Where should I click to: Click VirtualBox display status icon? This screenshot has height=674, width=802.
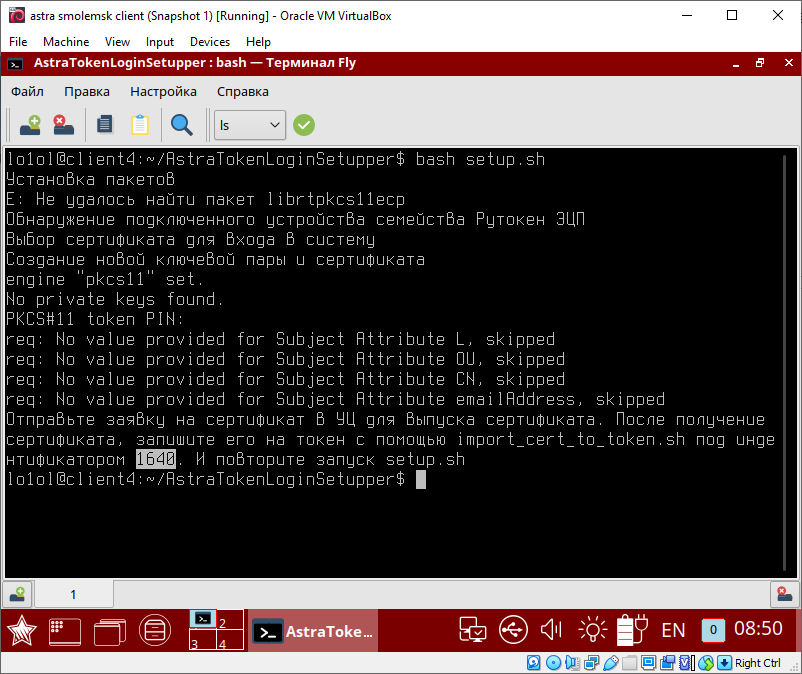click(x=649, y=663)
